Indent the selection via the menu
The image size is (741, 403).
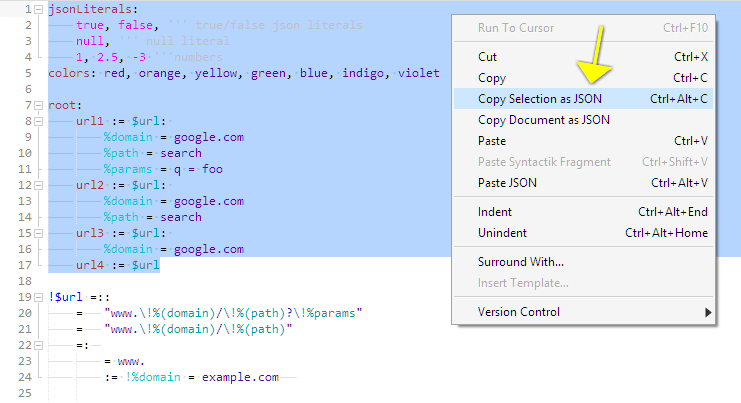pos(495,212)
